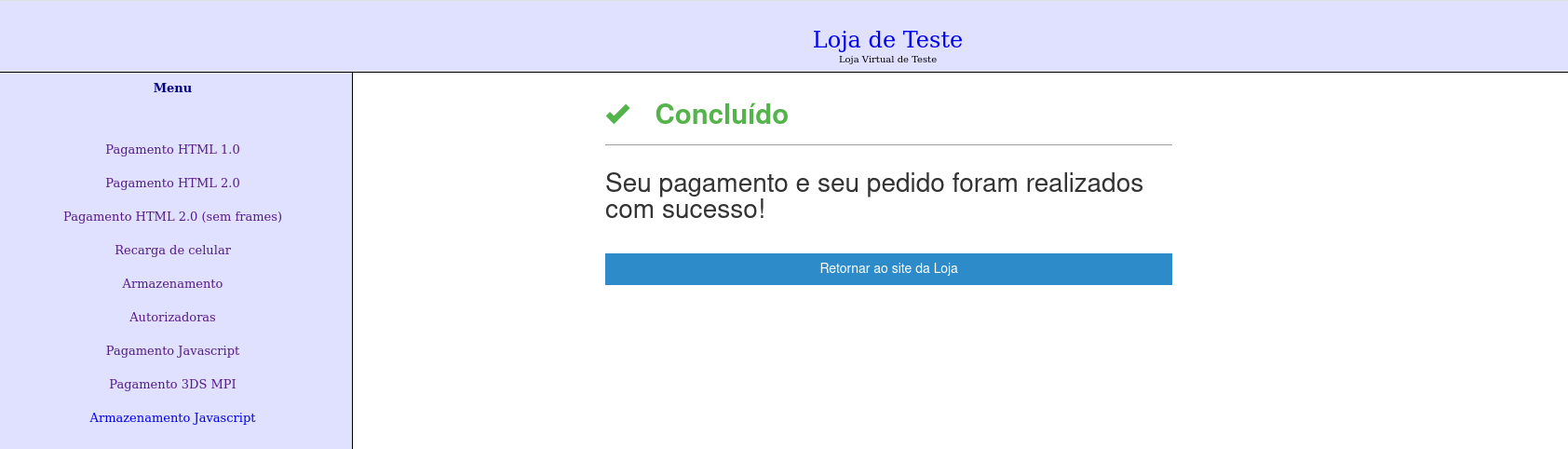Select the Armazenamento menu link
This screenshot has height=449, width=1568.
pyautogui.click(x=172, y=283)
